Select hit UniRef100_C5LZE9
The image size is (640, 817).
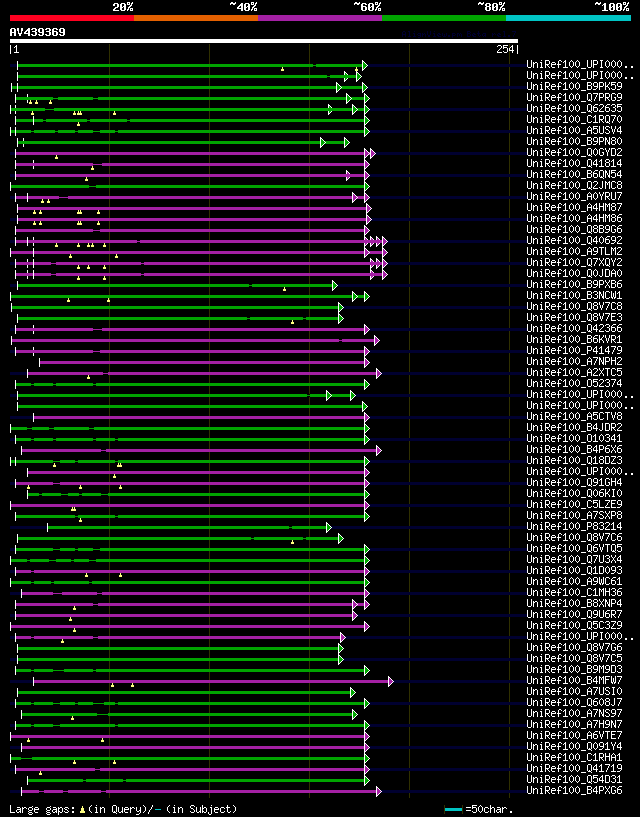coord(574,504)
